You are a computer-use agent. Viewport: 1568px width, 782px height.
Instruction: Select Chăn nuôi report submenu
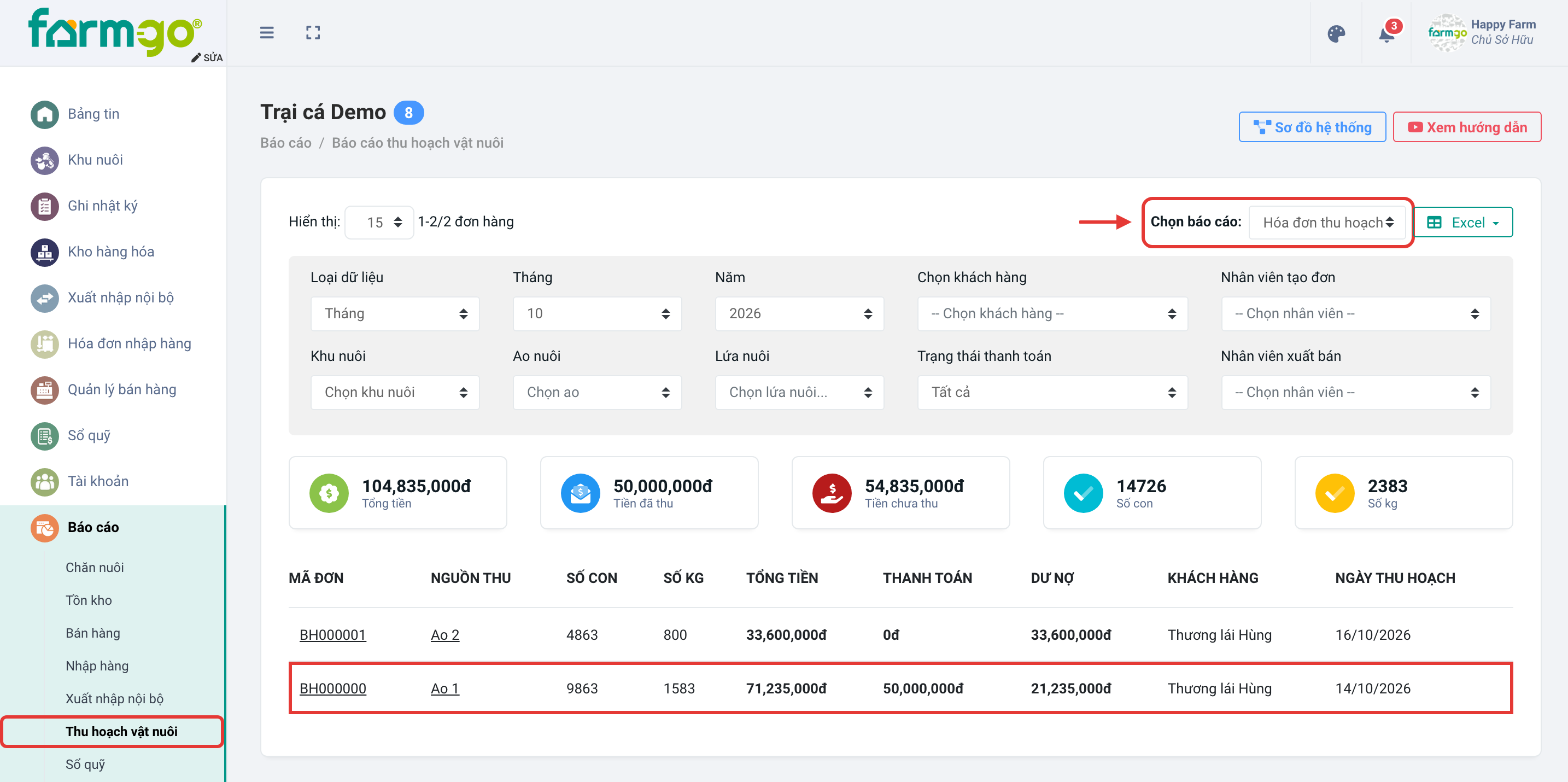95,567
